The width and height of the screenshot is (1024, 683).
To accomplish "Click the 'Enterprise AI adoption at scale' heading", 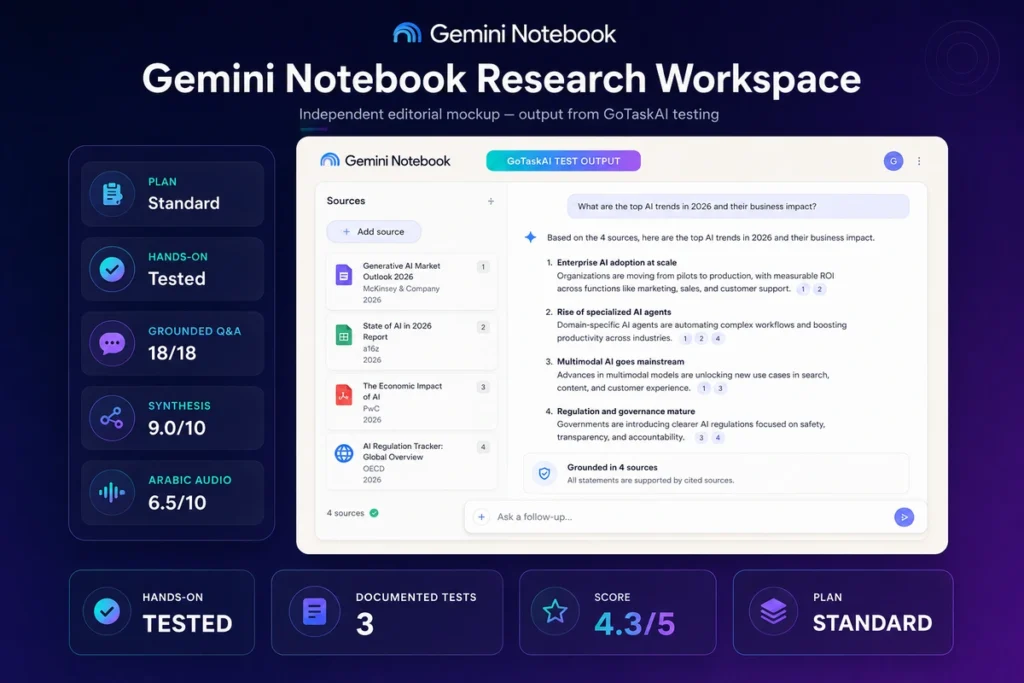I will [x=616, y=262].
